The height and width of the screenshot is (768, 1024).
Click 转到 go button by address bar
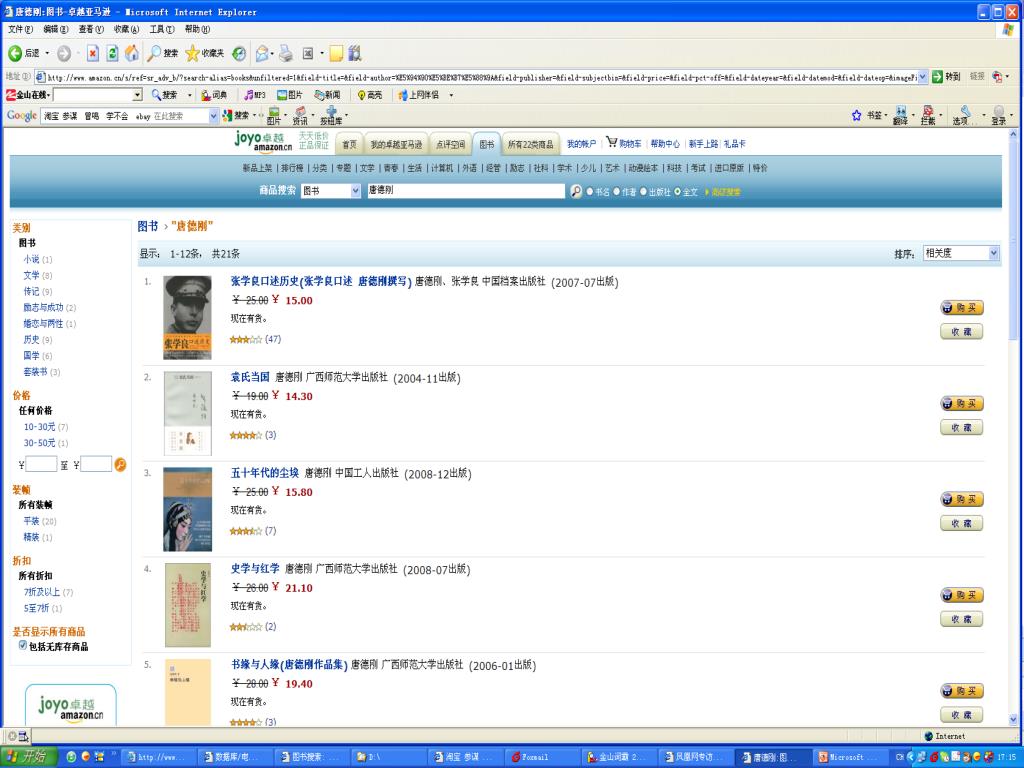click(x=946, y=76)
